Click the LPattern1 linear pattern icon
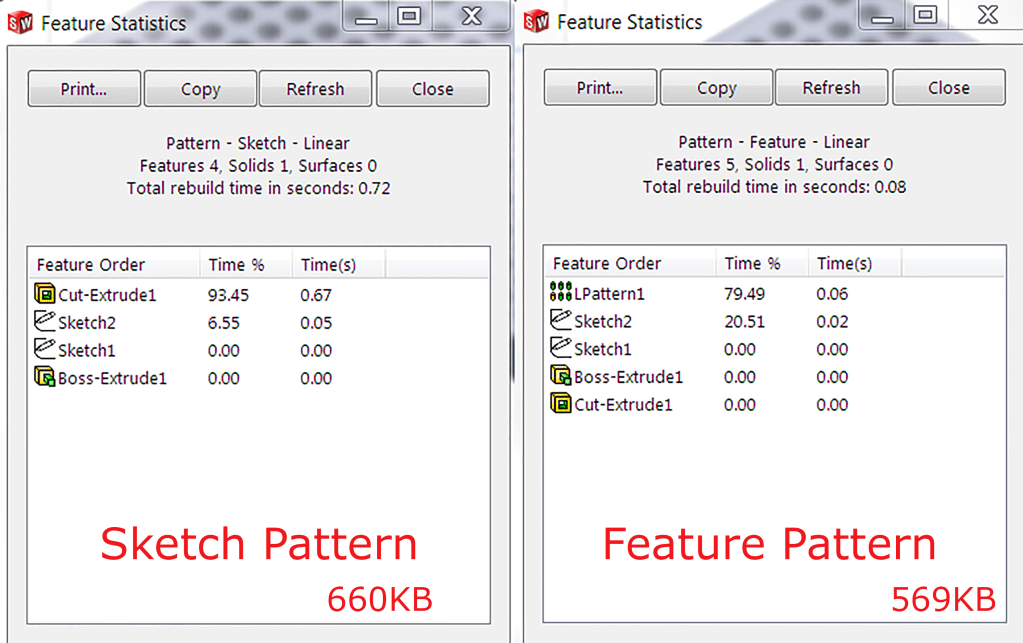Image resolution: width=1023 pixels, height=643 pixels. 561,291
